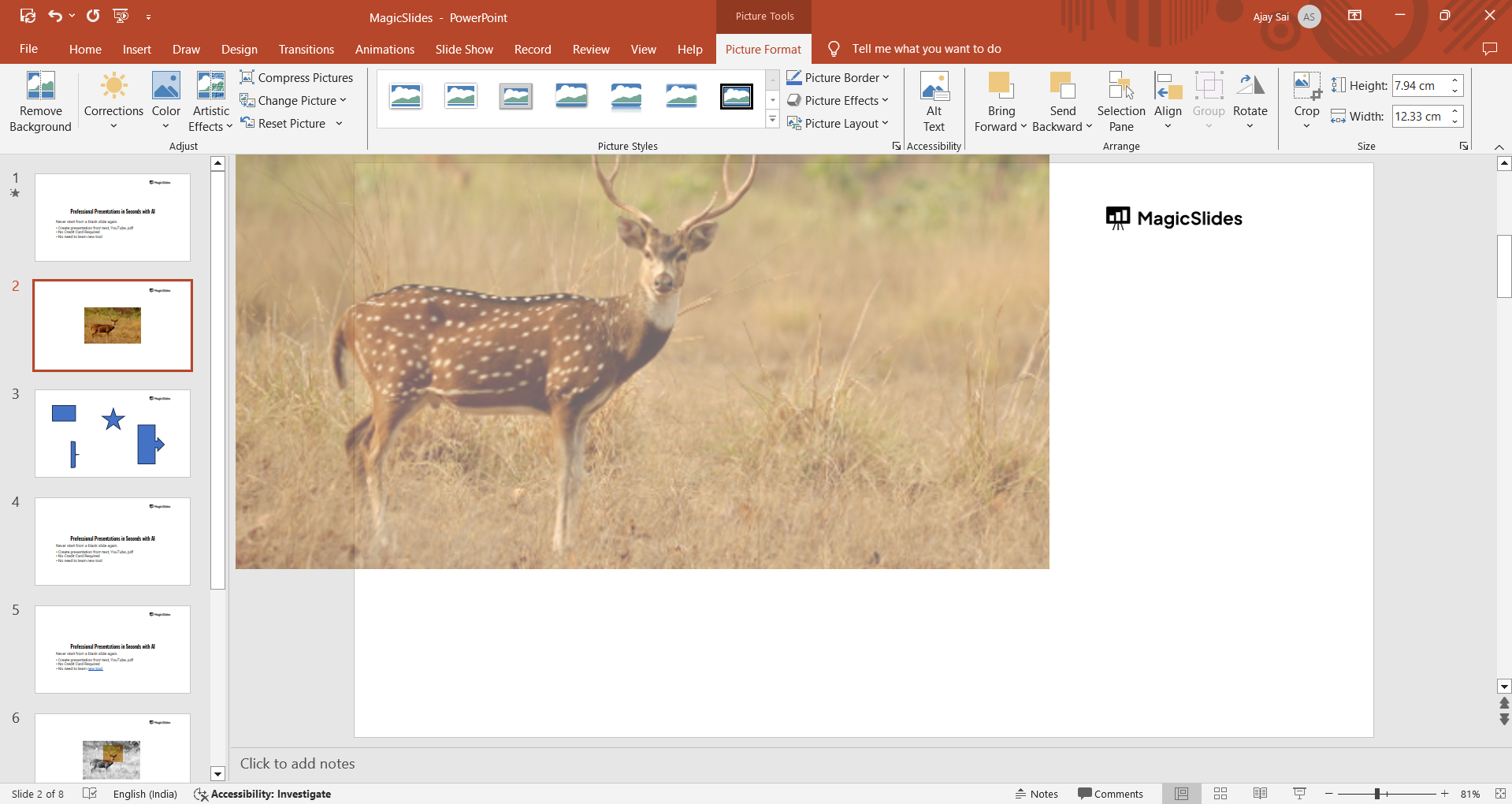Switch to Slide Sorter view
Screen dimensions: 1512x804
tap(1220, 794)
